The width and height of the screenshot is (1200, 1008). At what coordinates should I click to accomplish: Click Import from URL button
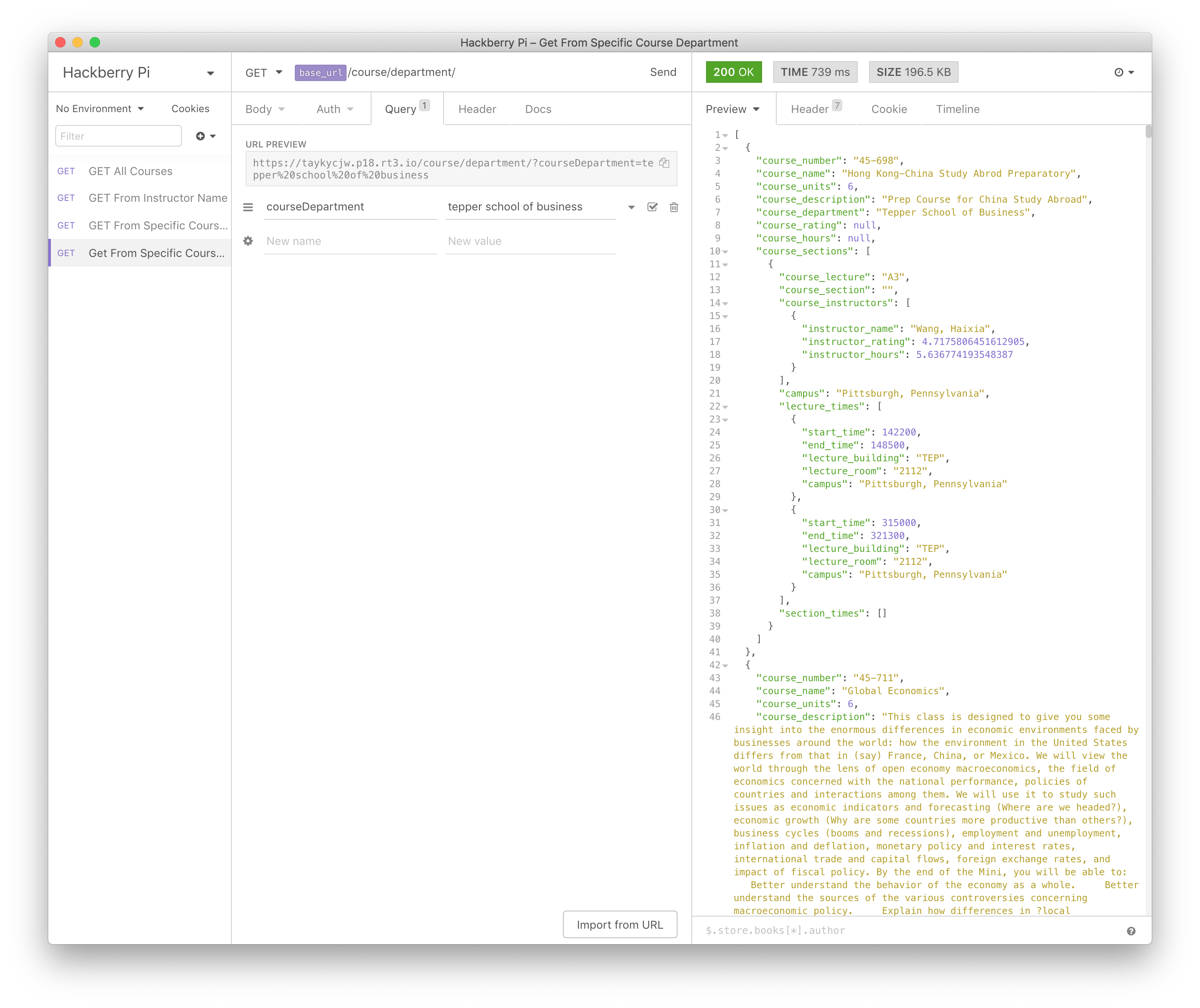[x=619, y=924]
